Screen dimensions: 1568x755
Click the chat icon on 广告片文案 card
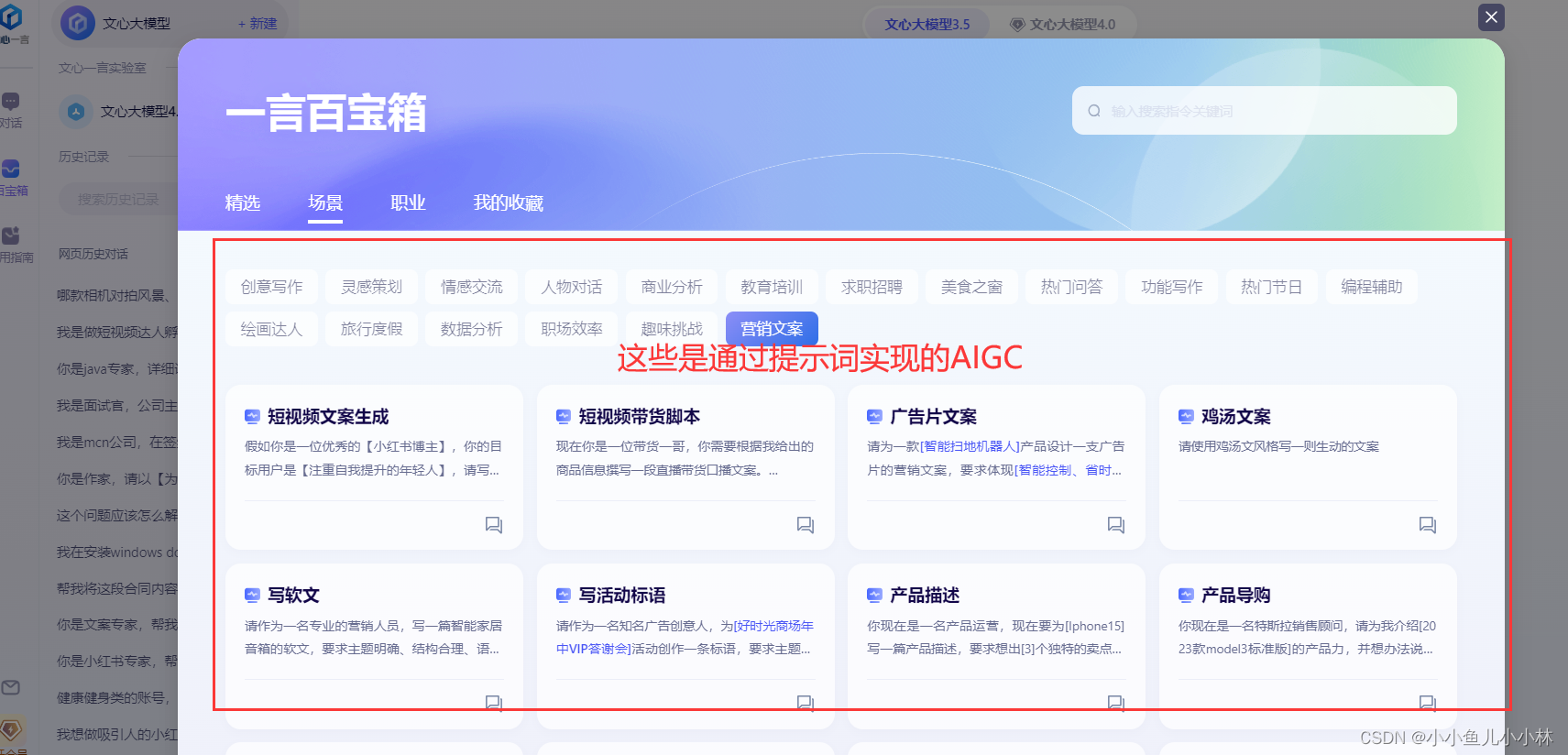click(x=1116, y=525)
